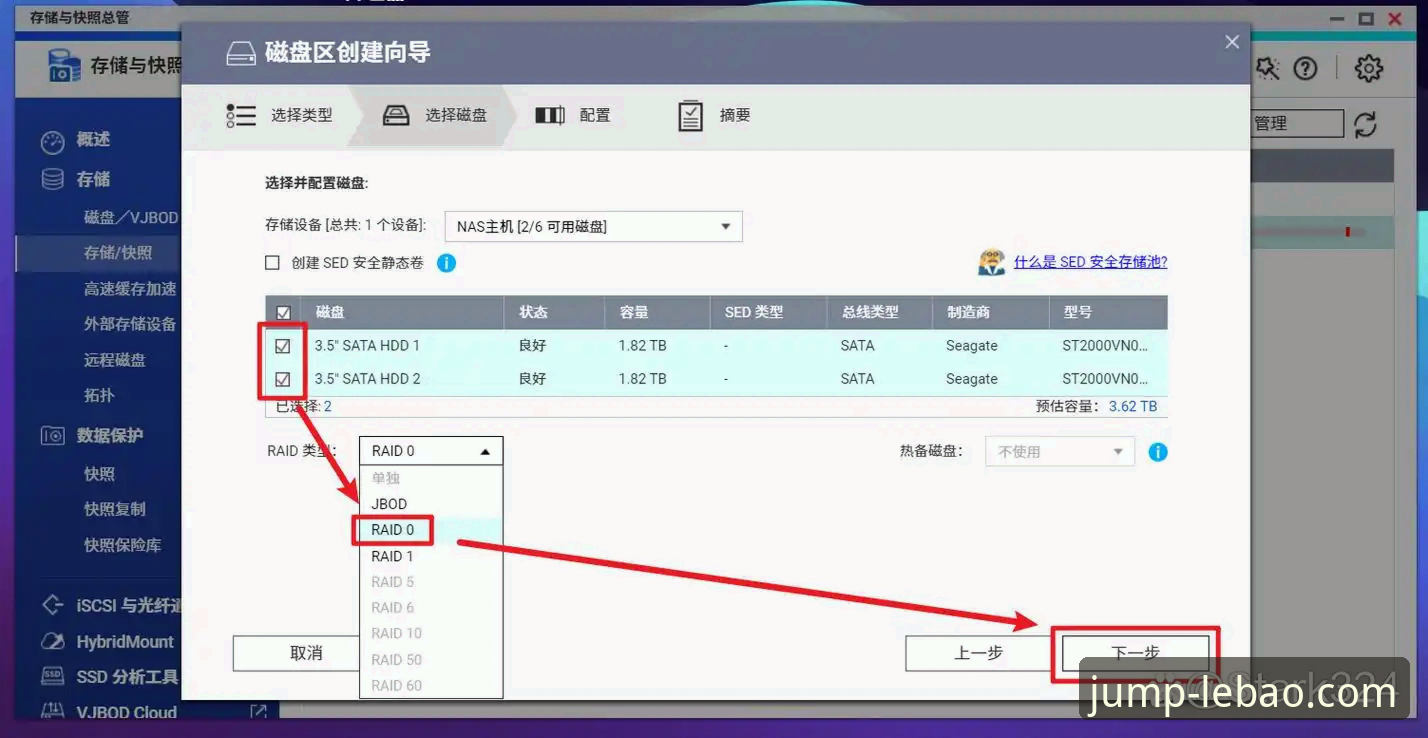Click the HybridMount cloud icon
Image resolution: width=1428 pixels, height=738 pixels.
(x=52, y=642)
